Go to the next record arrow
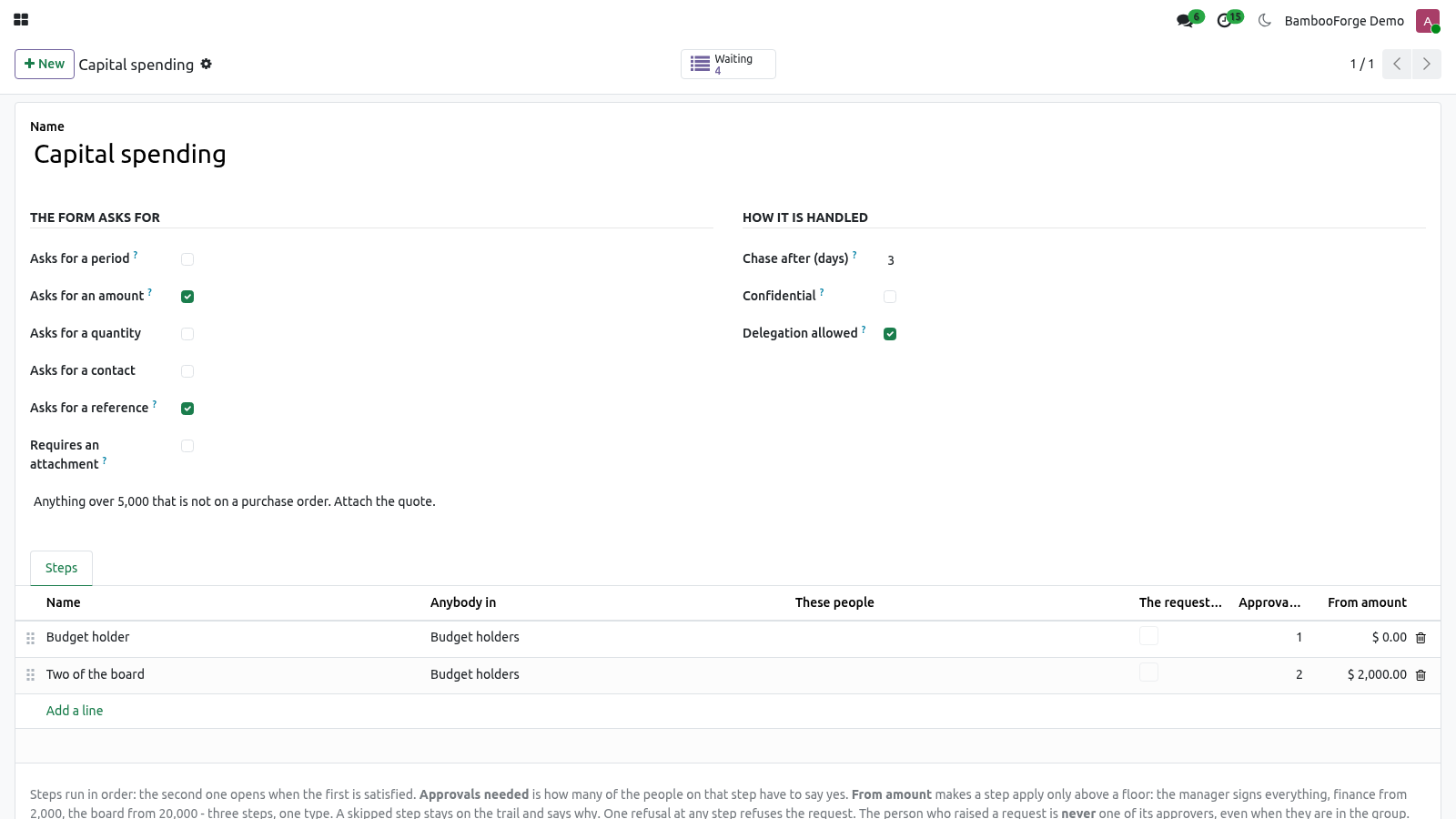This screenshot has height=819, width=1456. [x=1427, y=64]
